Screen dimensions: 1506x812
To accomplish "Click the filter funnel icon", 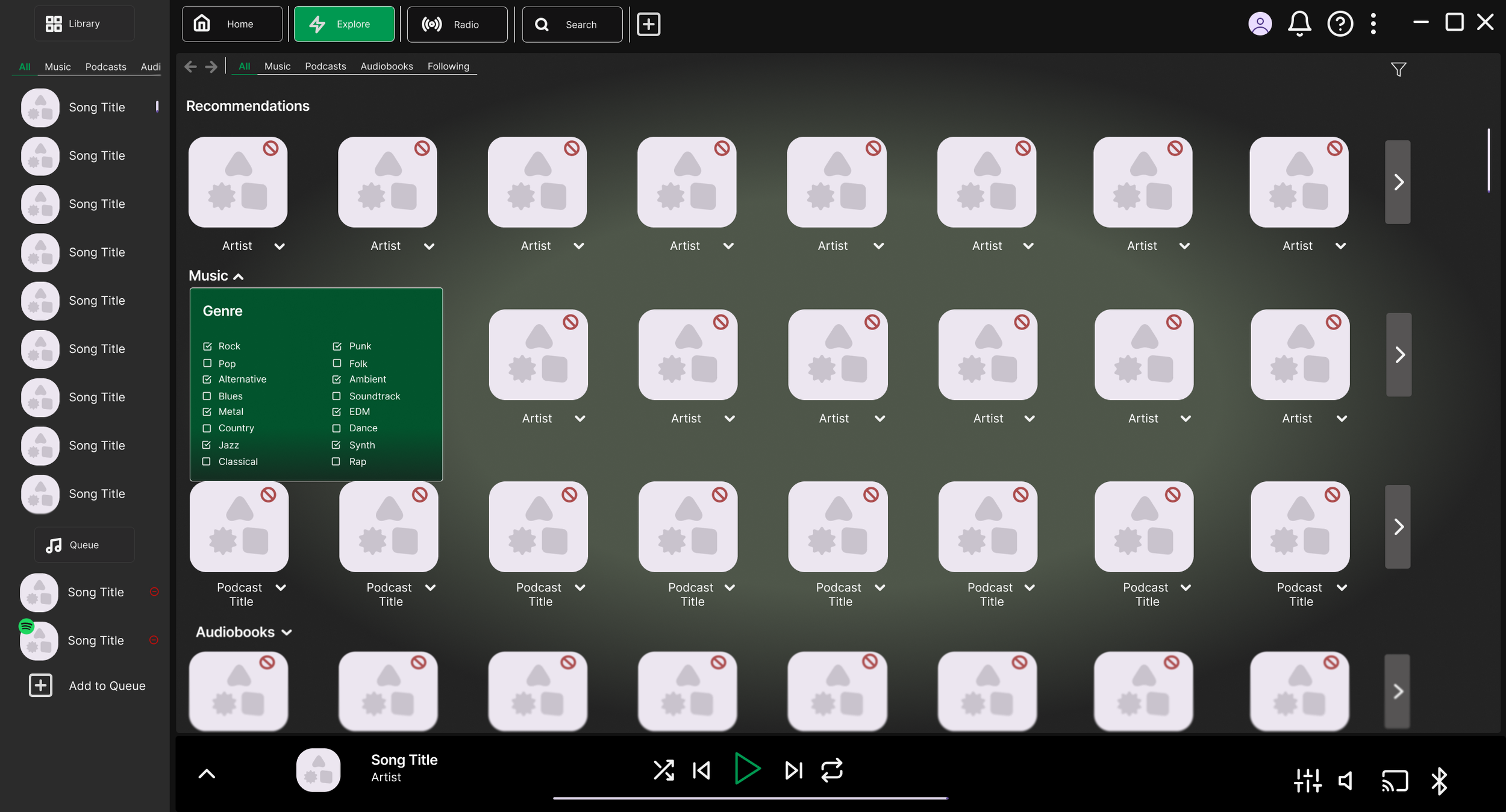I will pyautogui.click(x=1398, y=69).
